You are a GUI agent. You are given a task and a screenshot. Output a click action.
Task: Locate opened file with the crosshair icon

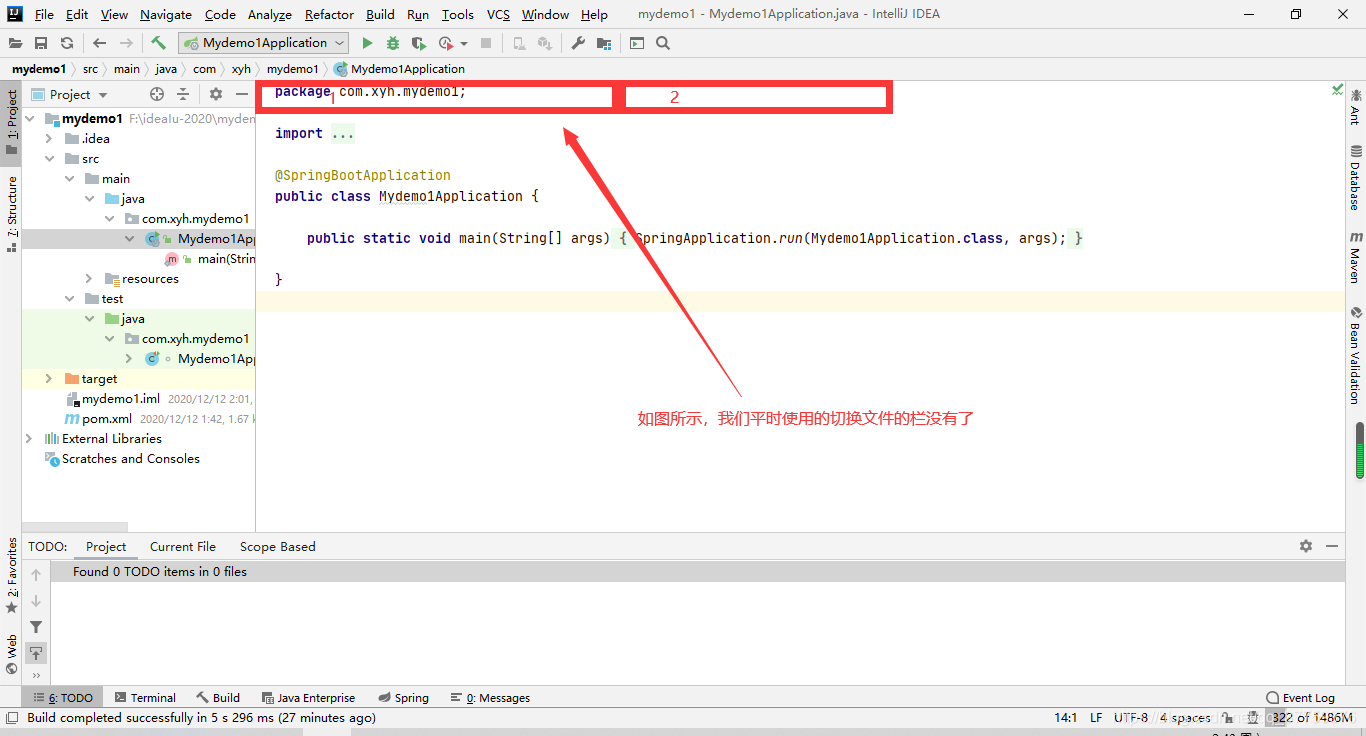157,94
